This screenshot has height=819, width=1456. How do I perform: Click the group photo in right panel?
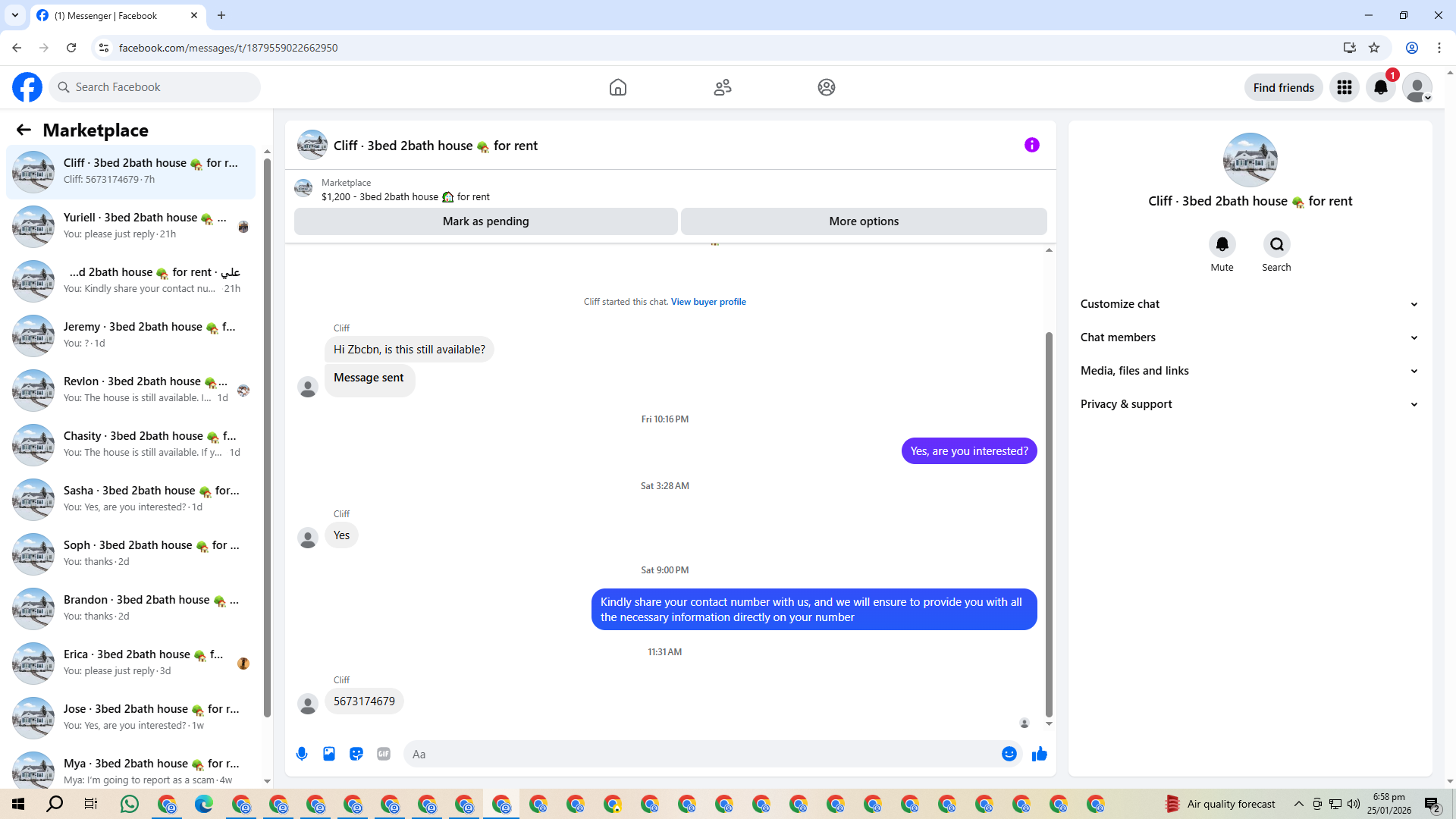[1250, 160]
